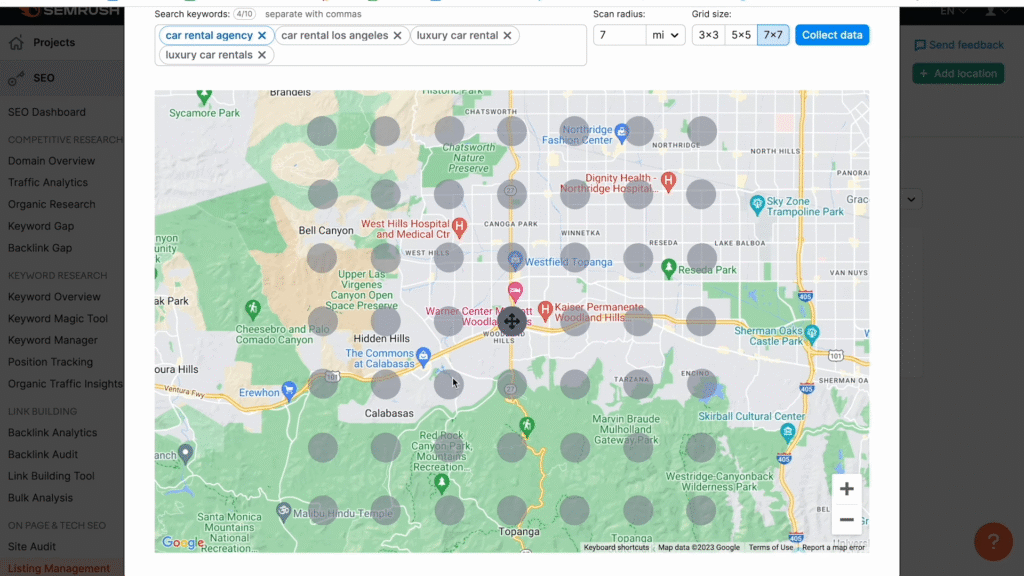Click the Collect data button
This screenshot has width=1024, height=576.
832,35
